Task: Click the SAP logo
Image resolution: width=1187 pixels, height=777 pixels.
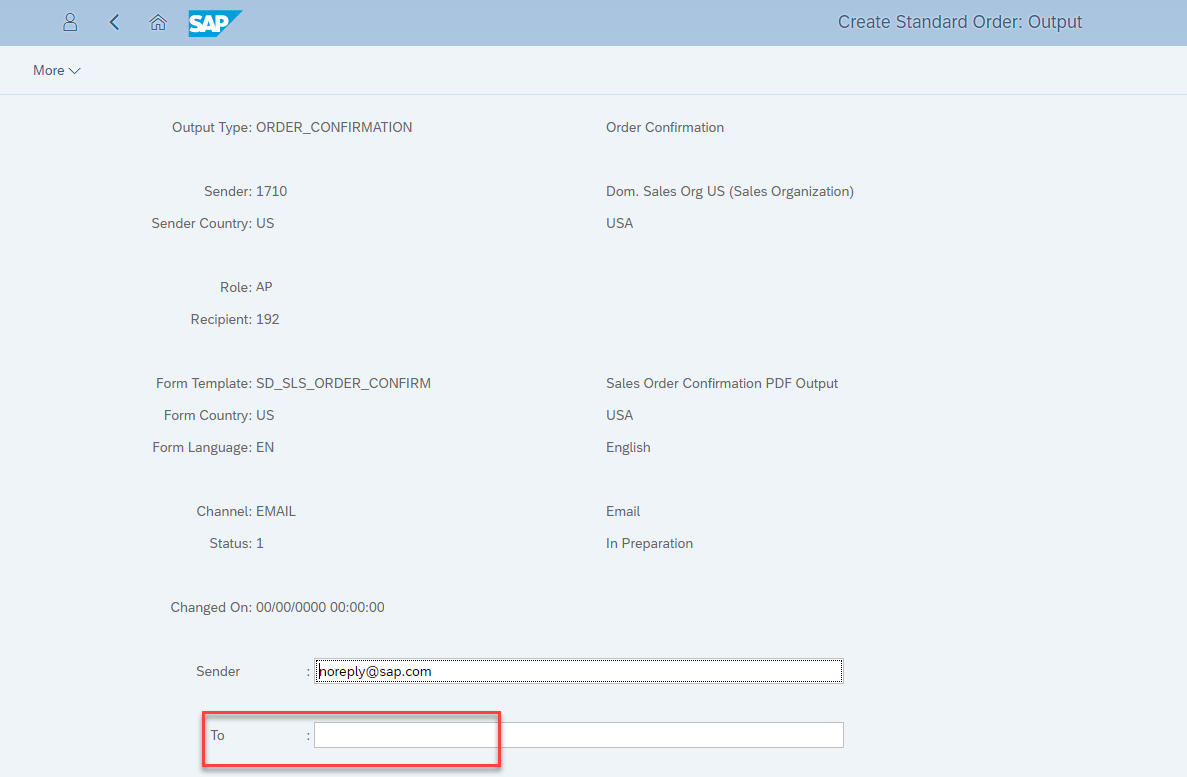Action: point(215,23)
